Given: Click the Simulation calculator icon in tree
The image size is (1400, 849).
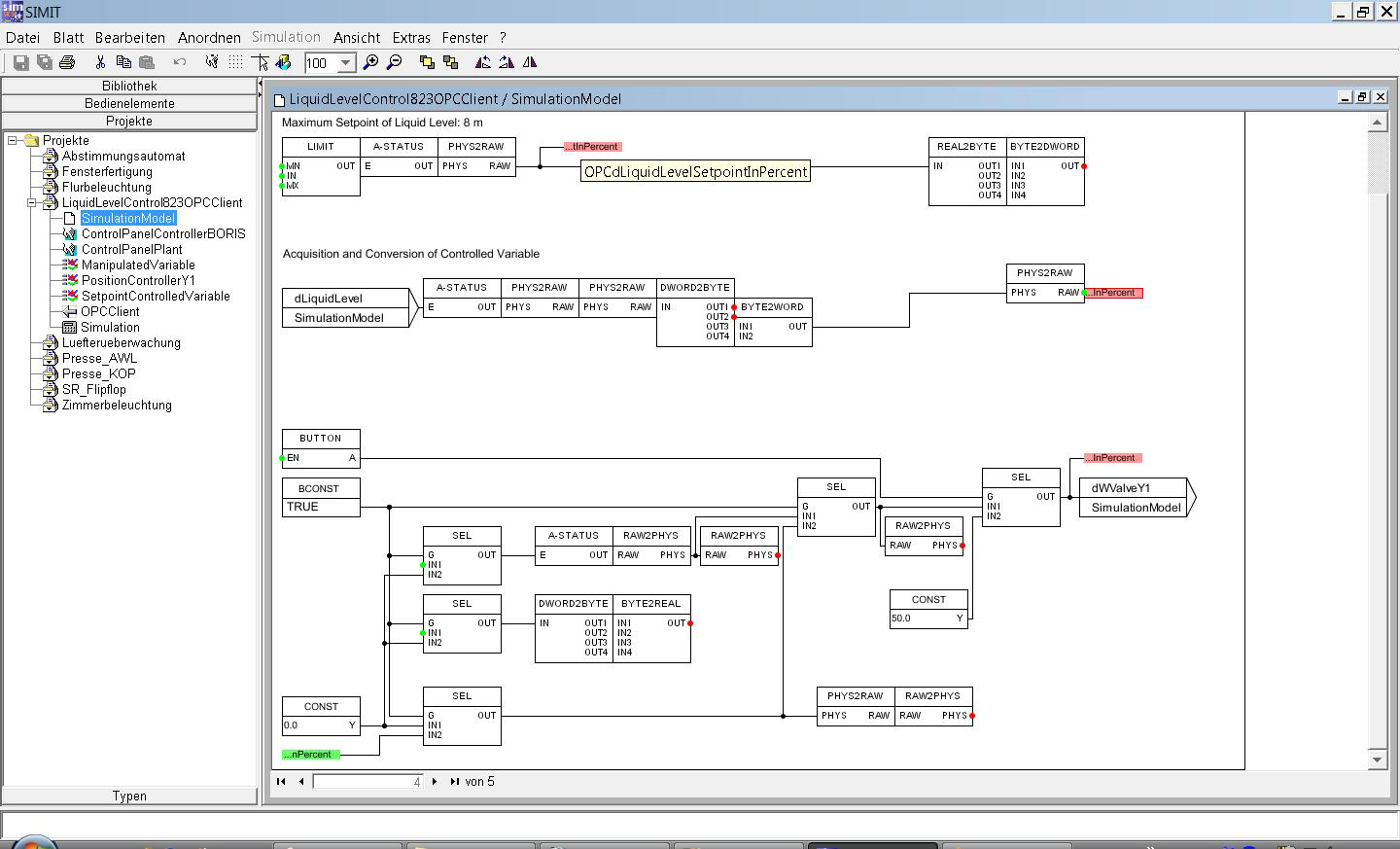Looking at the screenshot, I should pos(69,327).
